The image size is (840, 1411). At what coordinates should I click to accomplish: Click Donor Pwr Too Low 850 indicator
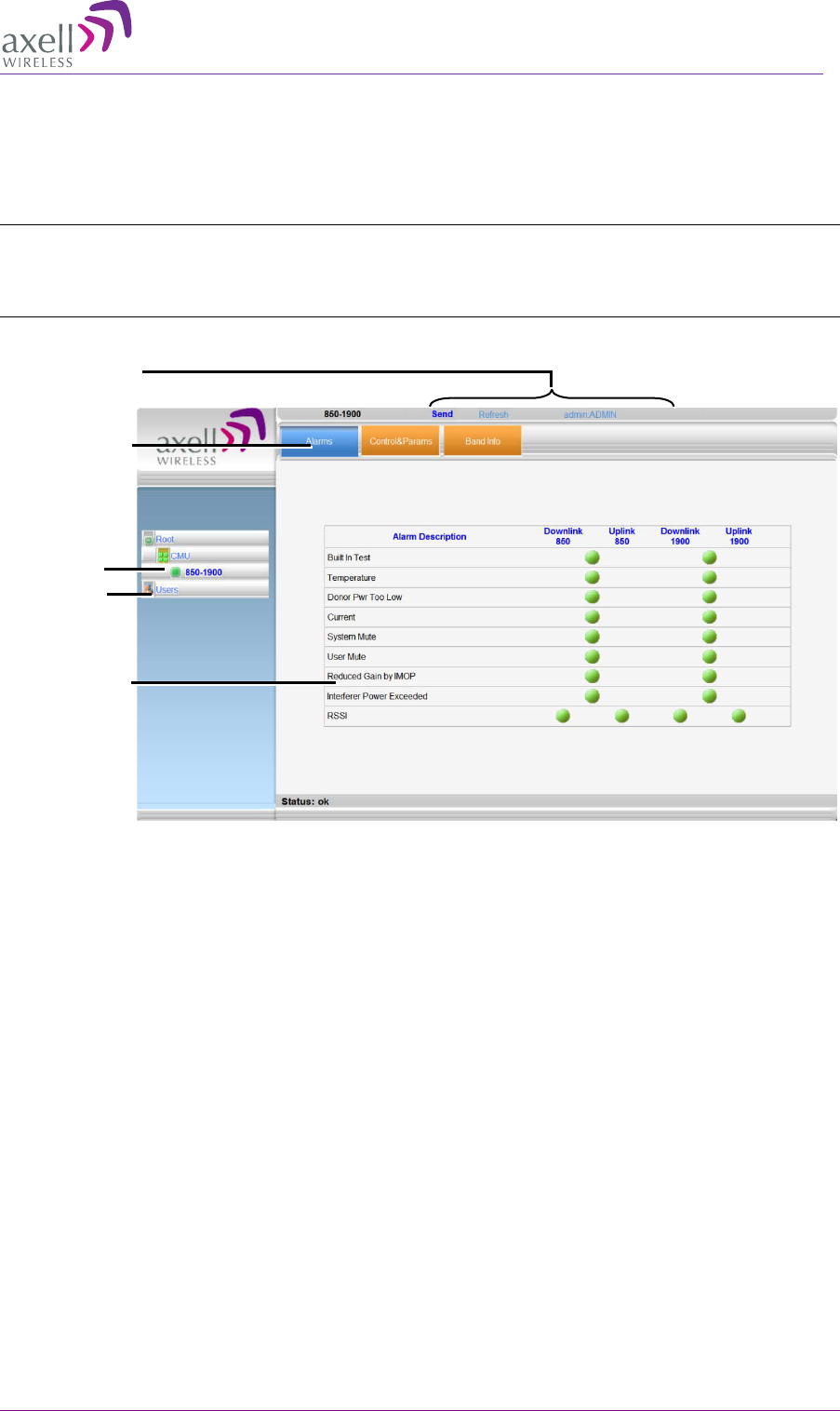click(x=592, y=597)
